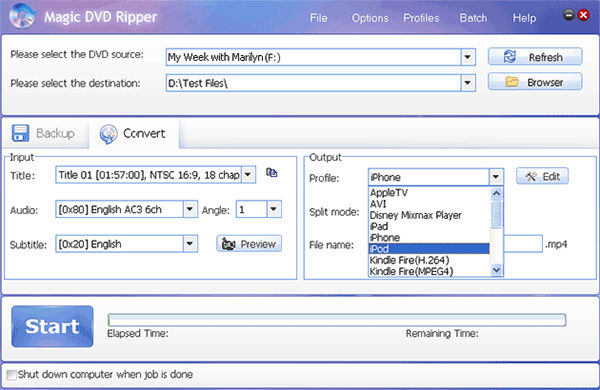
Task: Click the Edit profile tools button
Action: [542, 176]
